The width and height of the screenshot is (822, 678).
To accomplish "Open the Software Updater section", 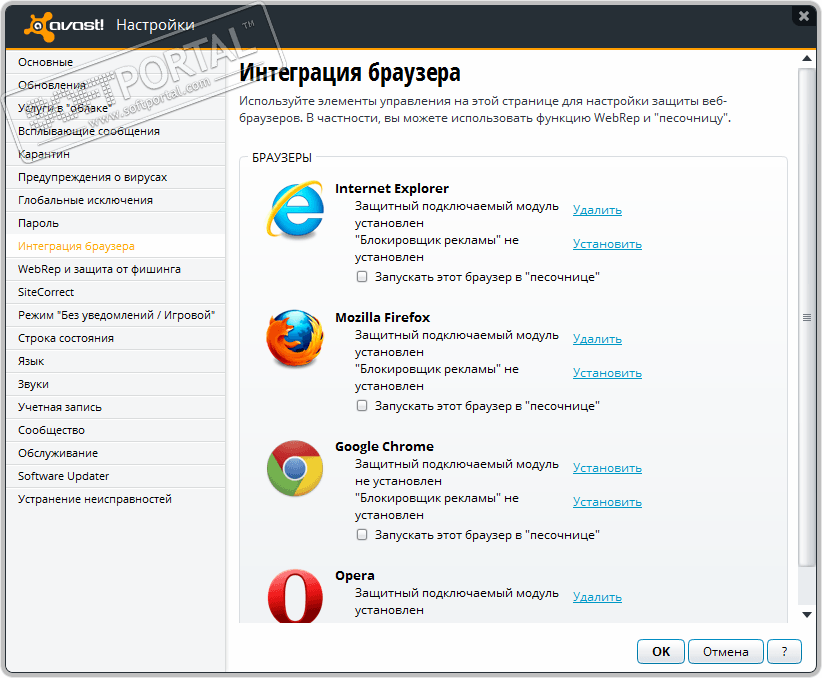I will [116, 476].
